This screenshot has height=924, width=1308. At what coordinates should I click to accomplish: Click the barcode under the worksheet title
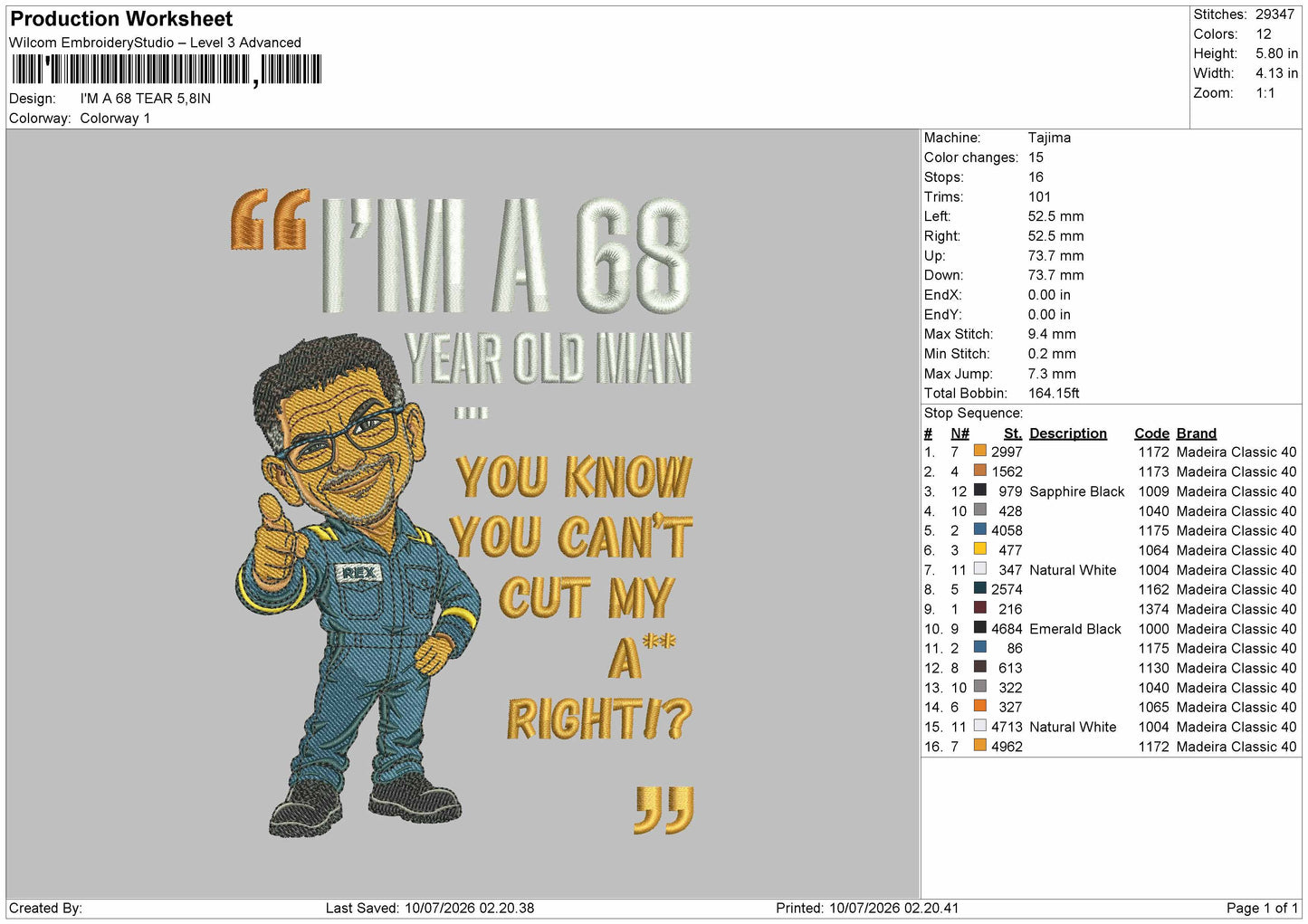(167, 70)
